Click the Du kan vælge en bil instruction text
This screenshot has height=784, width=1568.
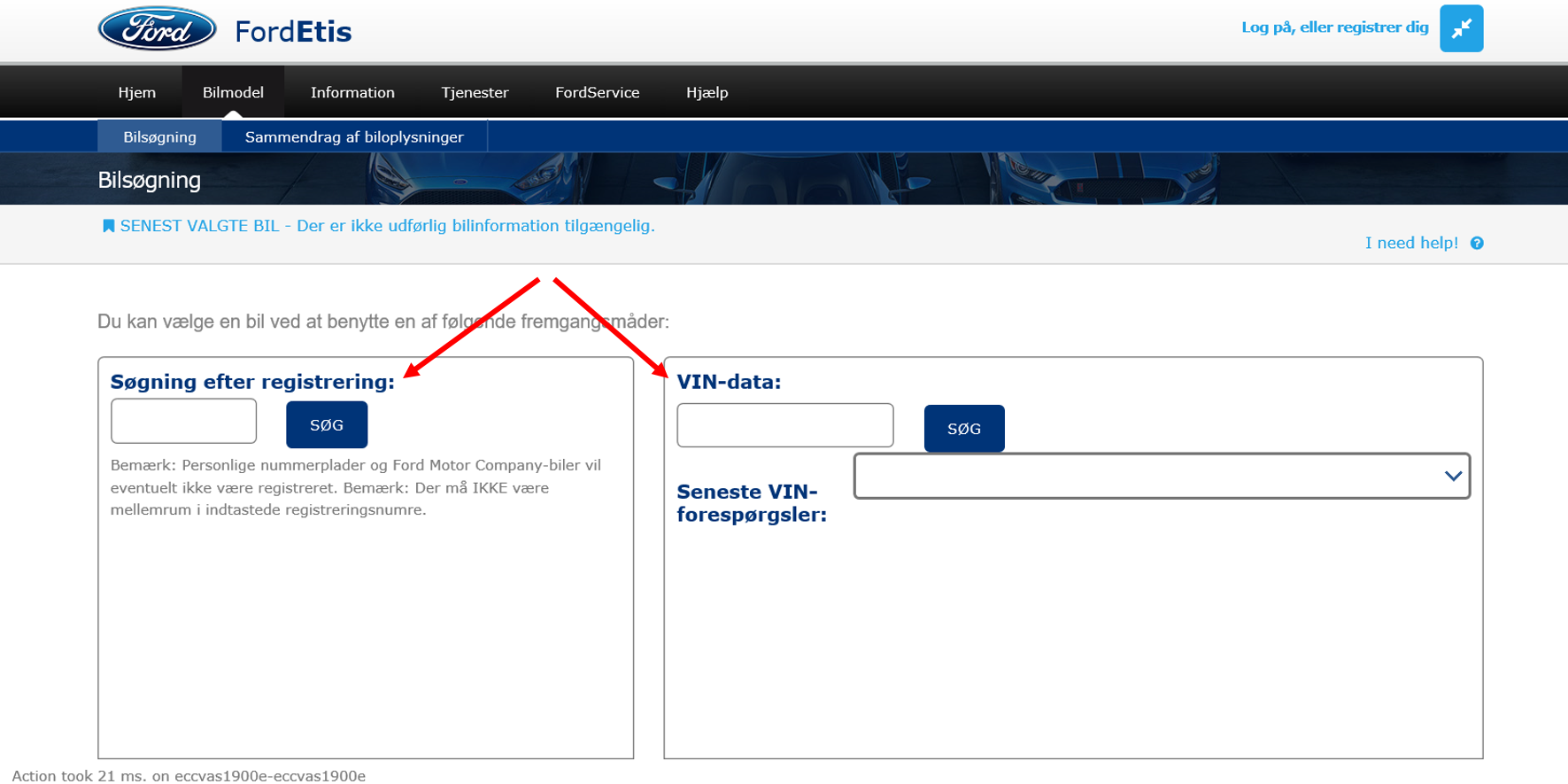pyautogui.click(x=383, y=322)
